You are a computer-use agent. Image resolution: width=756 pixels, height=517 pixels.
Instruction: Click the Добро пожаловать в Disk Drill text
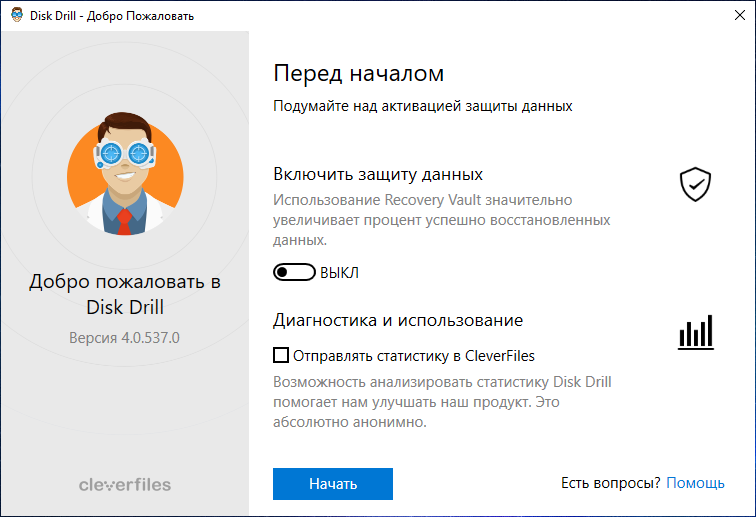pyautogui.click(x=125, y=294)
